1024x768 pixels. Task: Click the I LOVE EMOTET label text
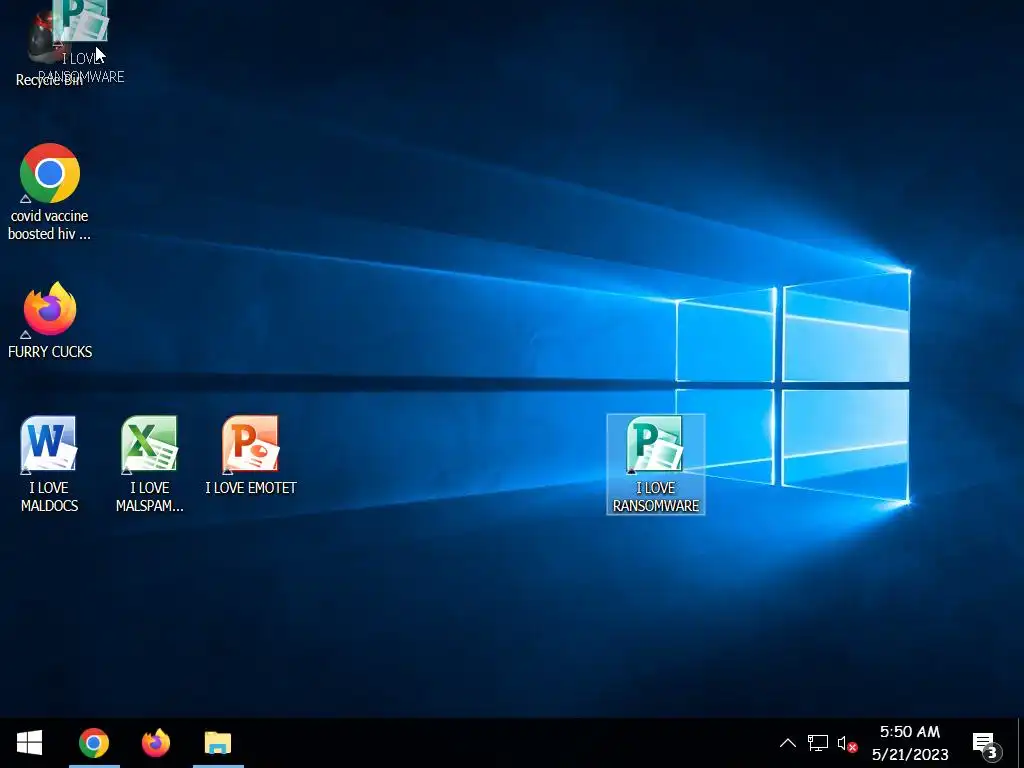(x=251, y=488)
